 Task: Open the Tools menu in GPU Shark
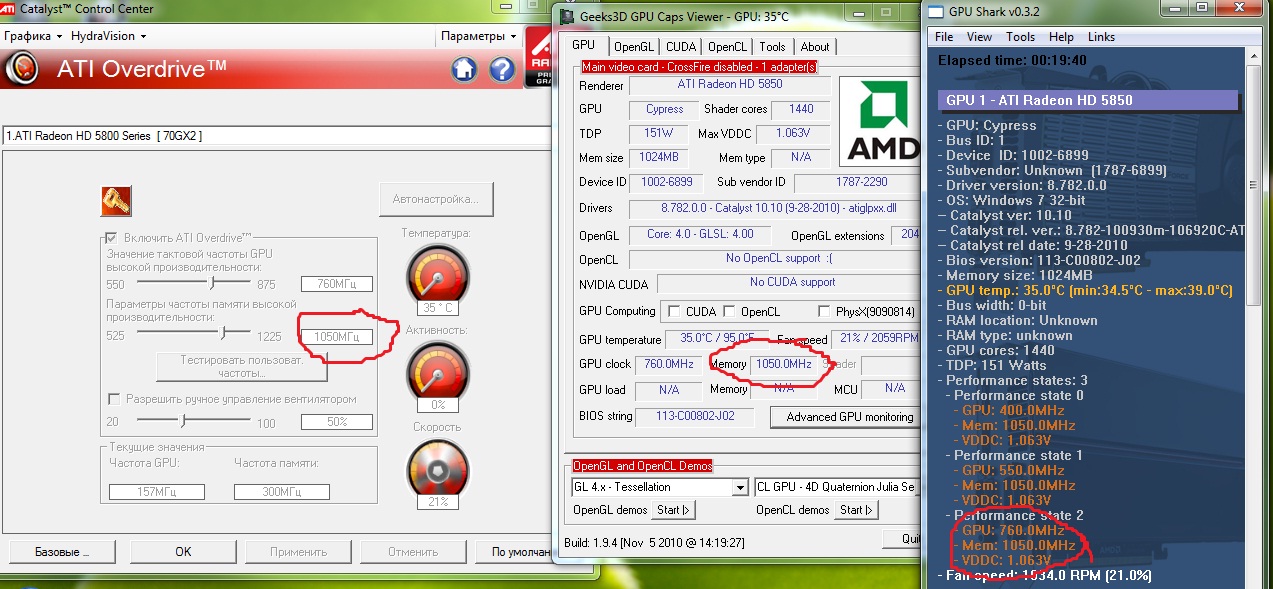(1021, 37)
